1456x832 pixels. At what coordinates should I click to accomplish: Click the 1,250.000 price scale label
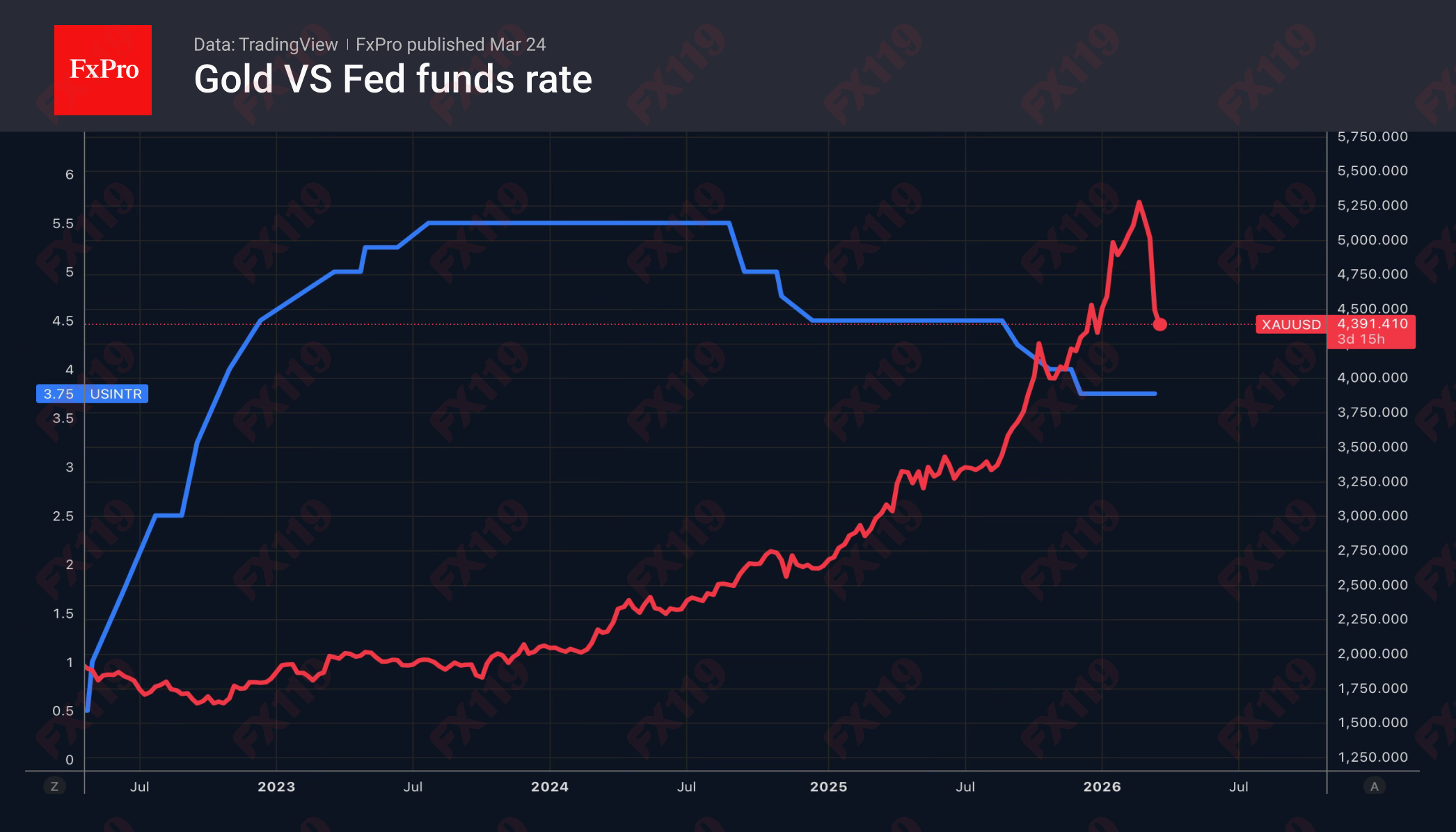(x=1372, y=757)
